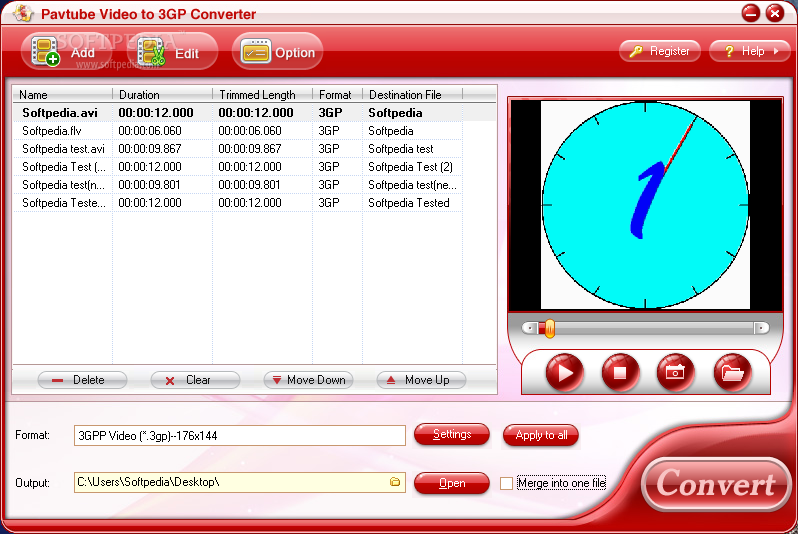Click the Format field showing 3GPP Video

pos(240,436)
